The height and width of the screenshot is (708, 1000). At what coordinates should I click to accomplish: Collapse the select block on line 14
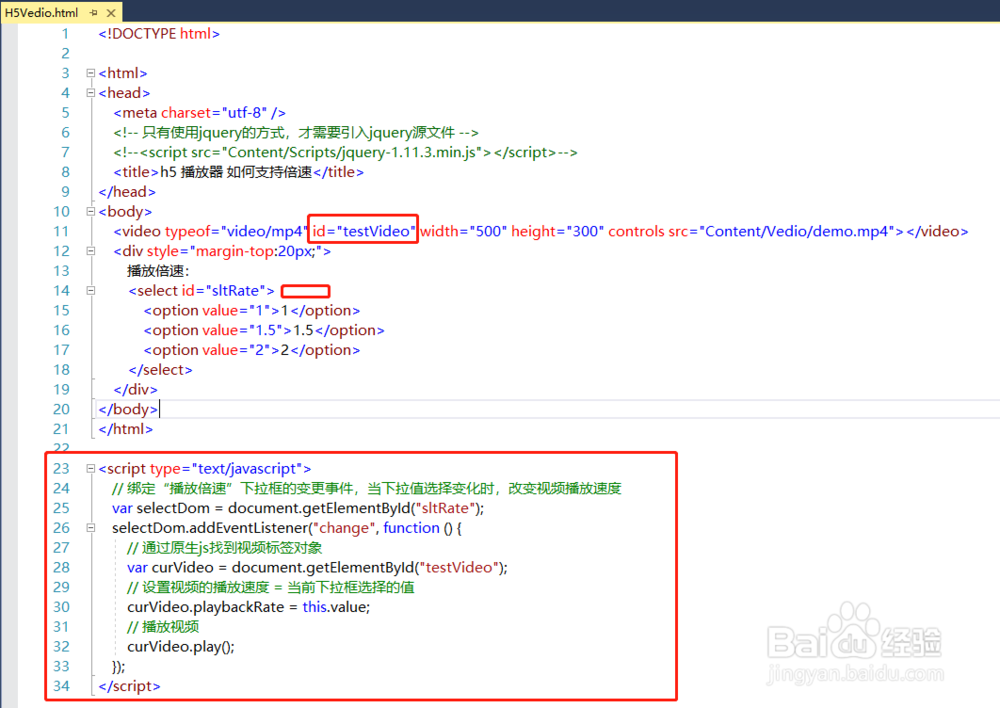(x=91, y=291)
